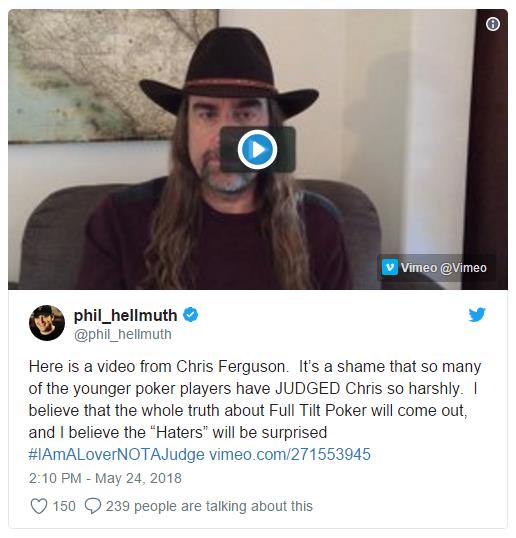Open phil_hellmuth's profile avatar
Viewport: 516px width, 538px height.
click(x=47, y=323)
